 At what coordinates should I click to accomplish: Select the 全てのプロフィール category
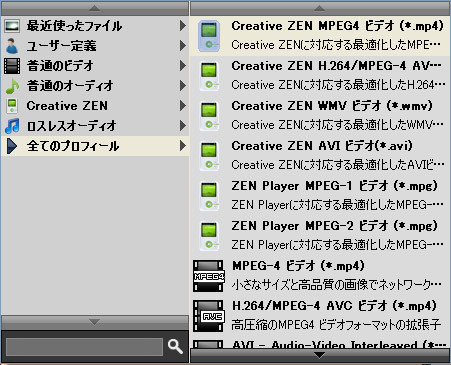coord(95,146)
